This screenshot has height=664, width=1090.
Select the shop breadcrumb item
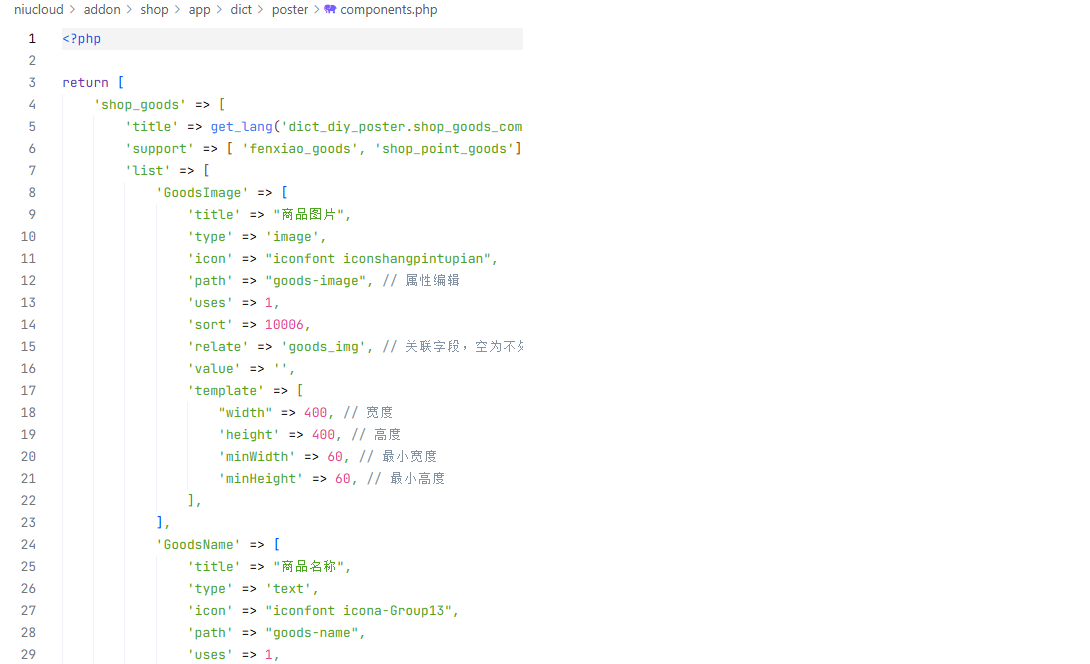154,10
